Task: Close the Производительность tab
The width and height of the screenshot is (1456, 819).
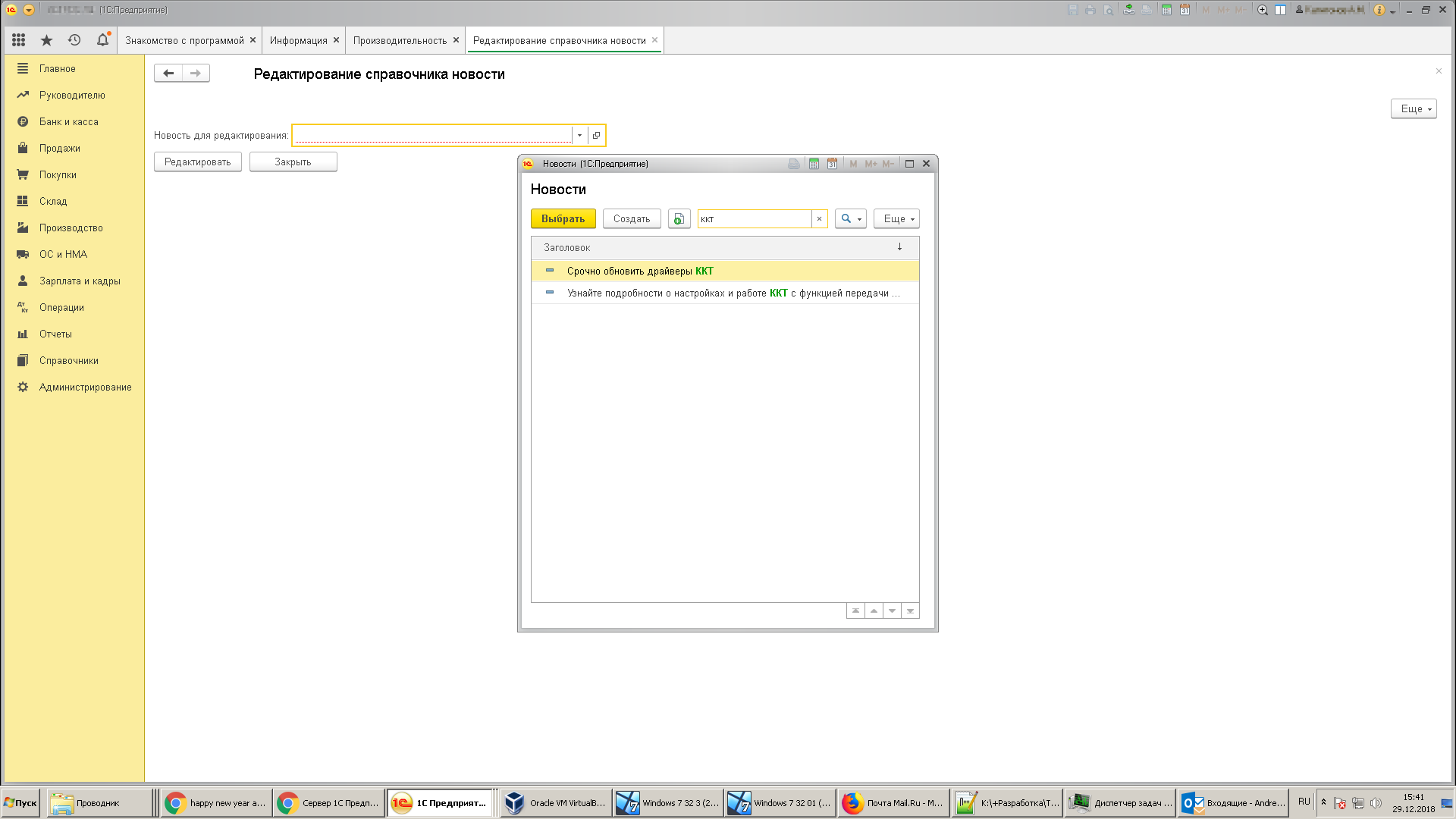Action: coord(456,40)
